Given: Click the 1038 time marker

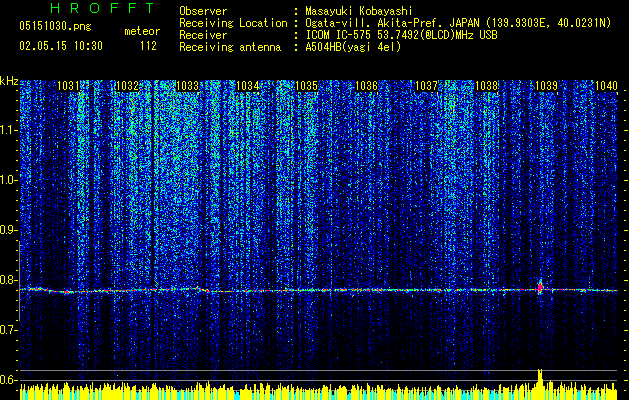Looking at the screenshot, I should pyautogui.click(x=486, y=86).
